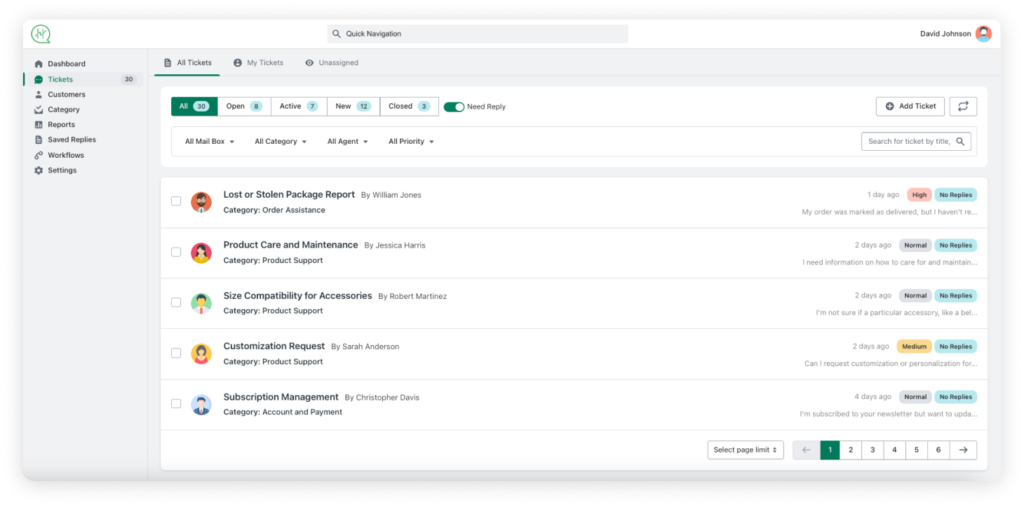Go to next page with right arrow
This screenshot has width=1024, height=505.
tap(963, 450)
